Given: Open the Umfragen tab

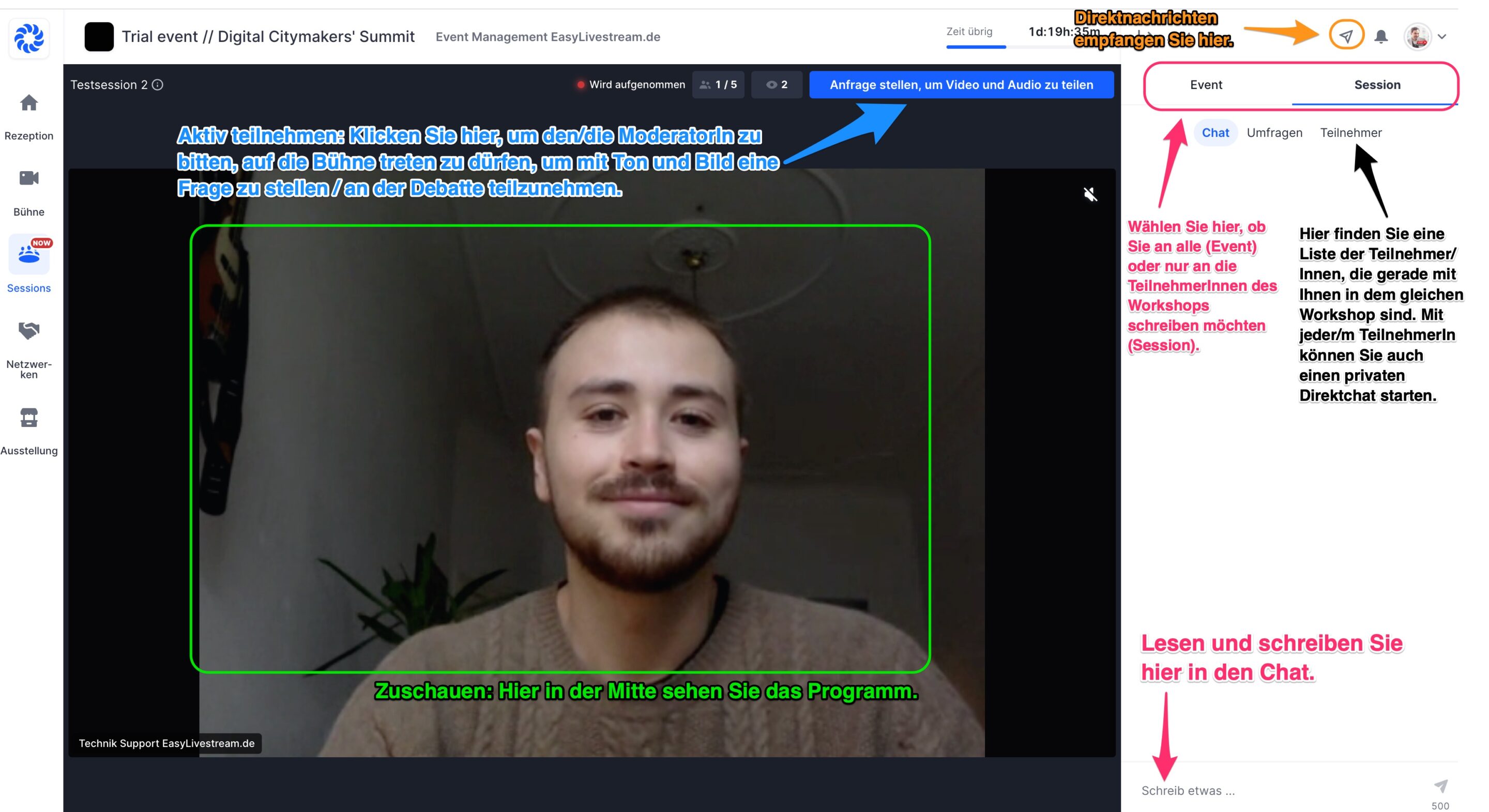Looking at the screenshot, I should click(1274, 133).
